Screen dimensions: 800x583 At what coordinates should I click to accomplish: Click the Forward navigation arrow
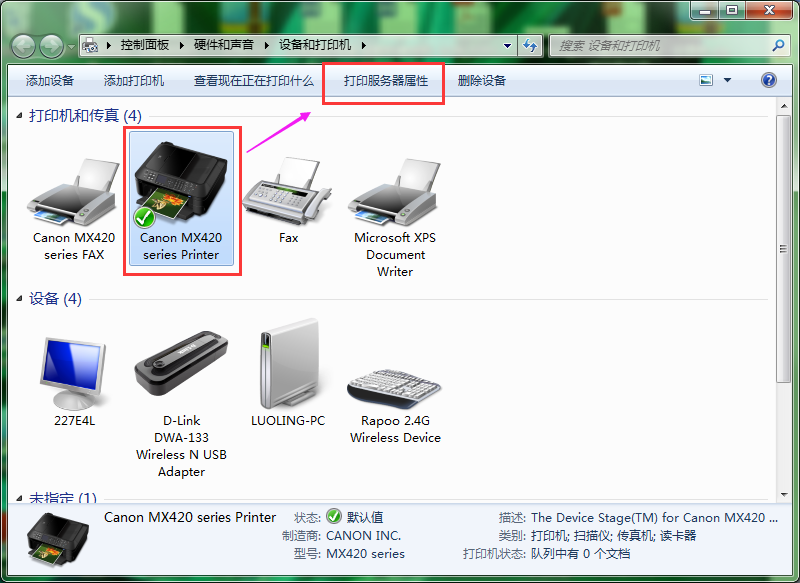pos(52,46)
